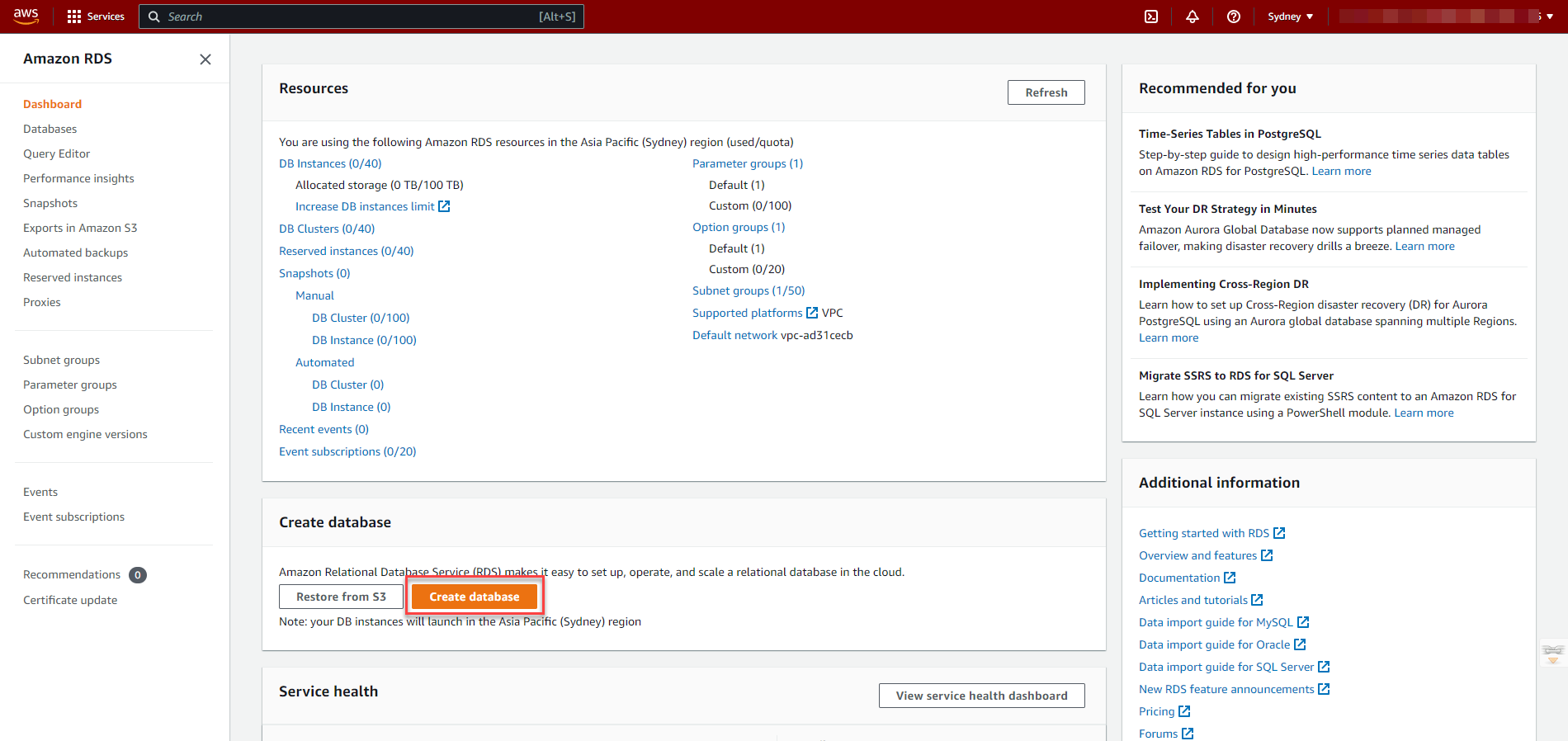Click the Refresh button in Resources

pyautogui.click(x=1046, y=92)
